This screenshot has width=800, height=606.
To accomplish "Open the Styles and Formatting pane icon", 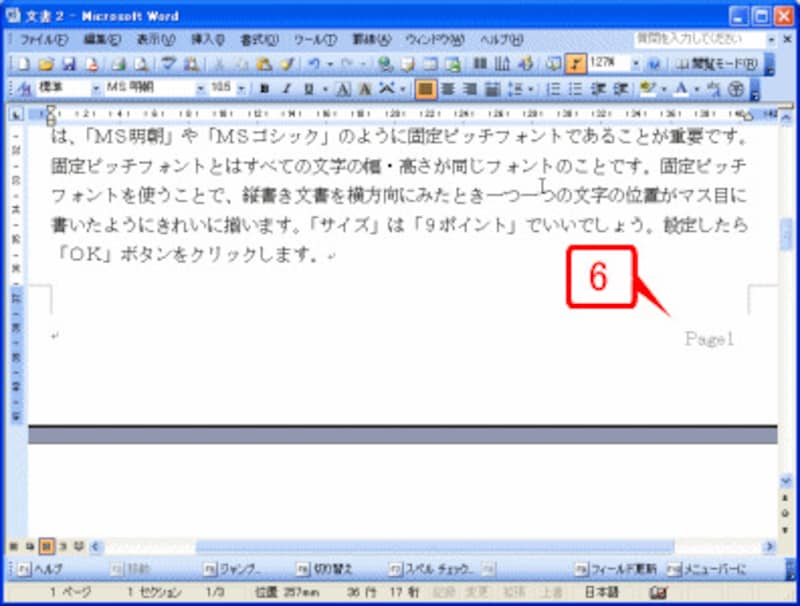I will (23, 89).
